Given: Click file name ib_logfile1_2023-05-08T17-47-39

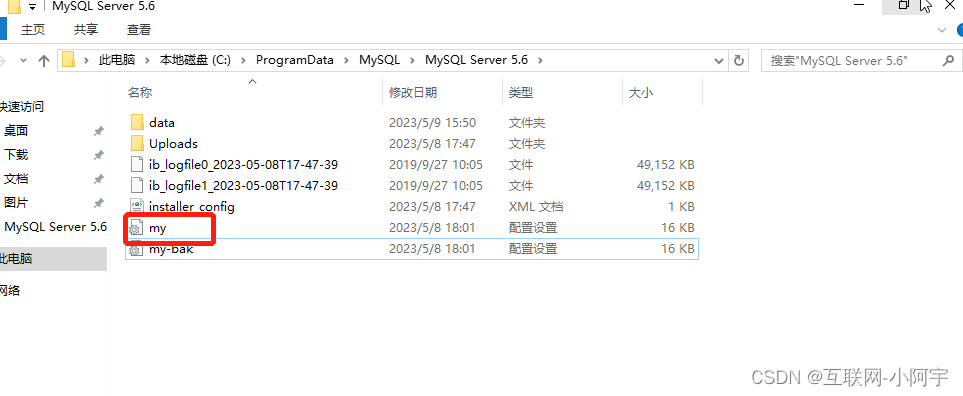Looking at the screenshot, I should (243, 185).
